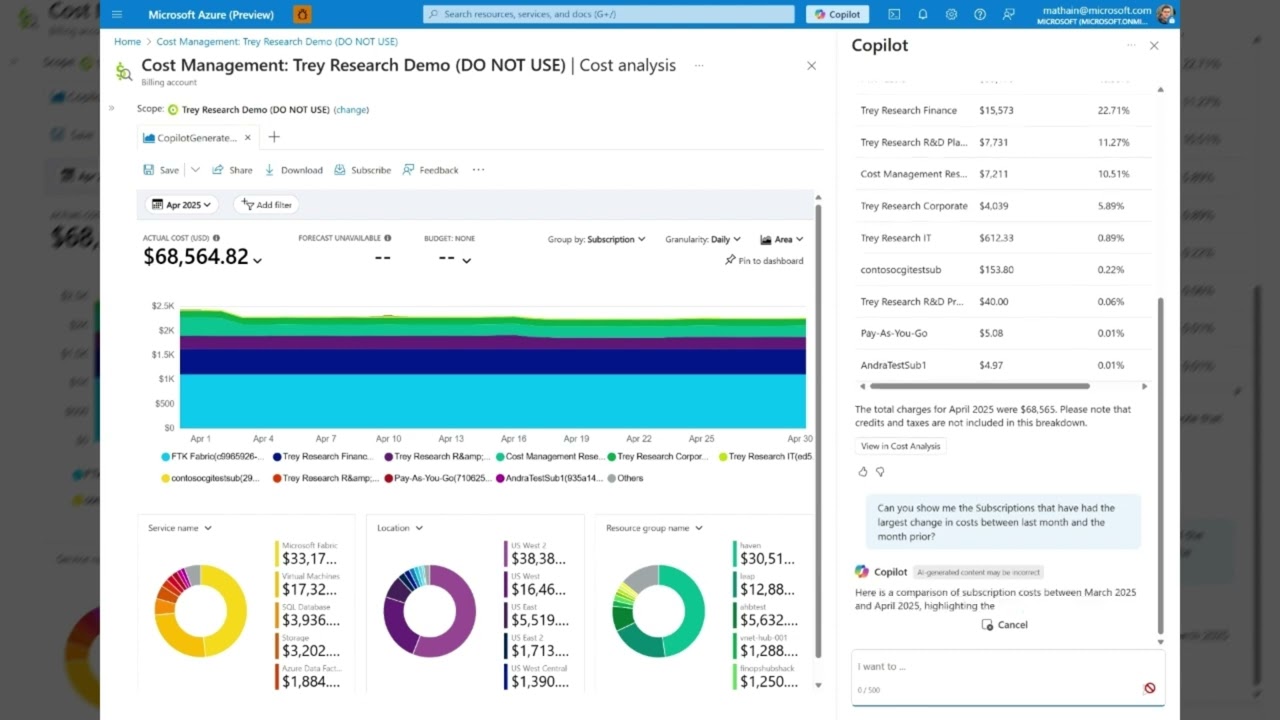Click the Copilot pane vertical scrollbar
The image size is (1280, 720).
pos(1160,465)
